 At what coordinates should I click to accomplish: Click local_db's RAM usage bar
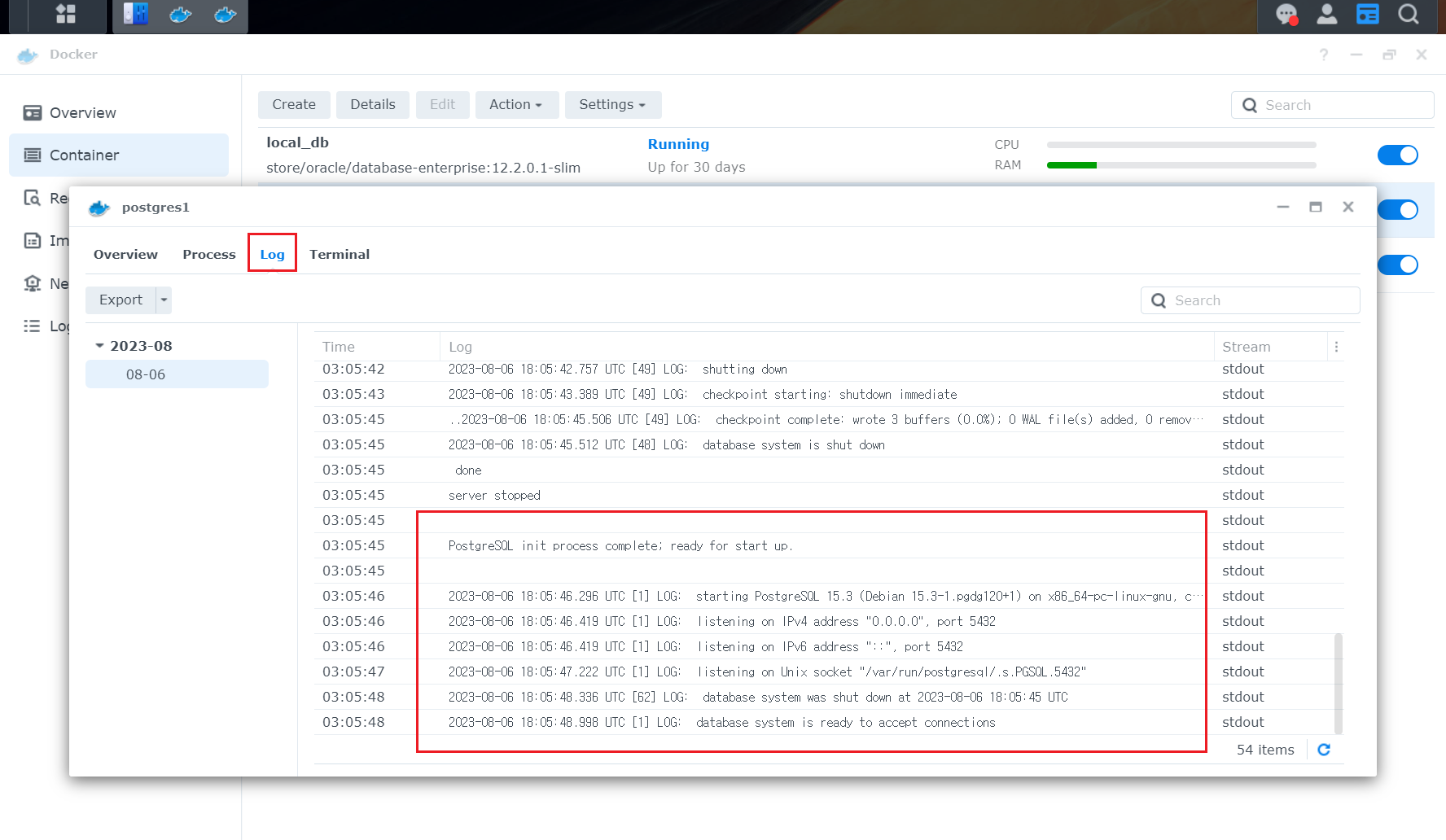(1181, 165)
